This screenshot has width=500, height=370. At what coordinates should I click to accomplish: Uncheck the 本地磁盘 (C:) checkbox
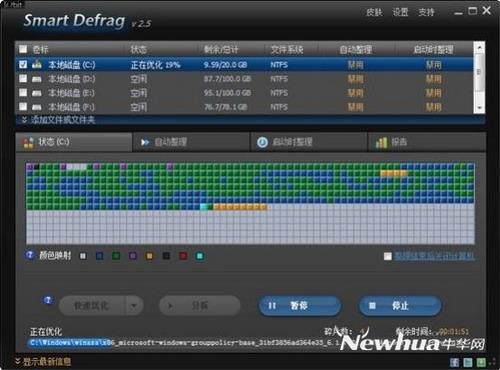[23, 64]
